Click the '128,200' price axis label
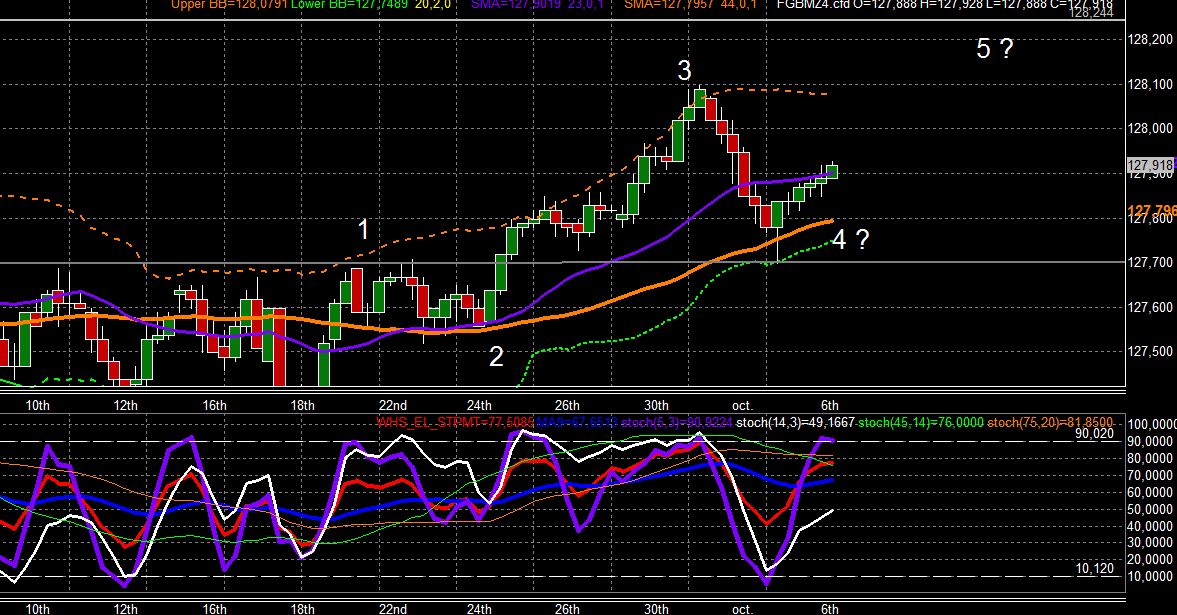The height and width of the screenshot is (615, 1177). point(1150,40)
